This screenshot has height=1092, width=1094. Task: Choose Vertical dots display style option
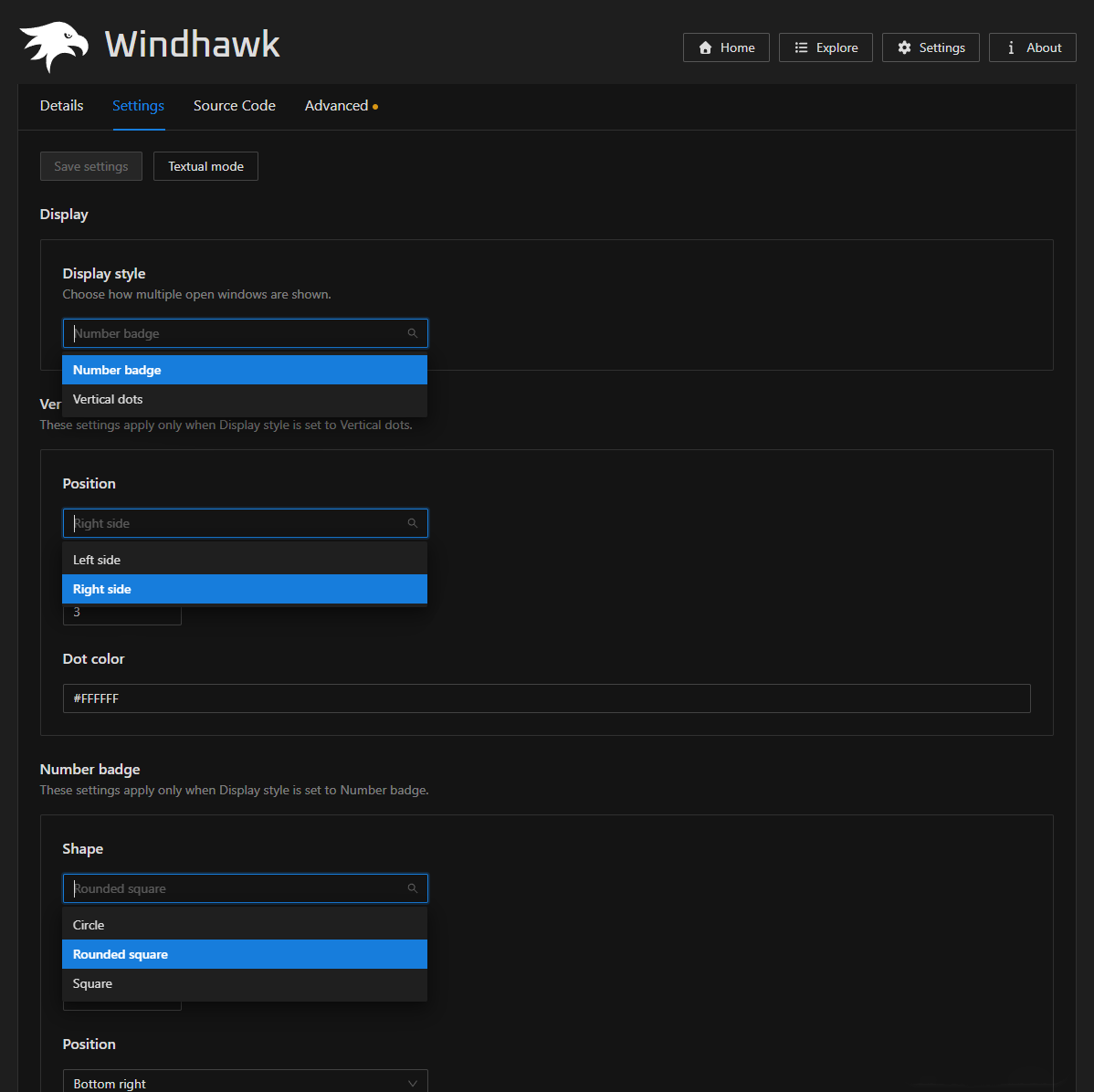[244, 399]
